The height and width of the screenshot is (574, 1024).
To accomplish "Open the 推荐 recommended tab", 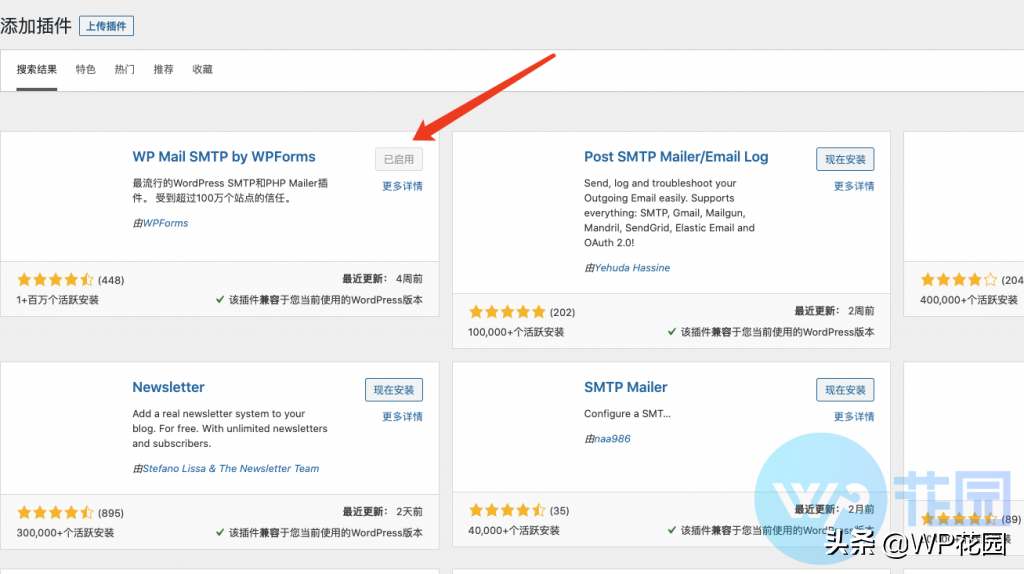I will pyautogui.click(x=163, y=69).
